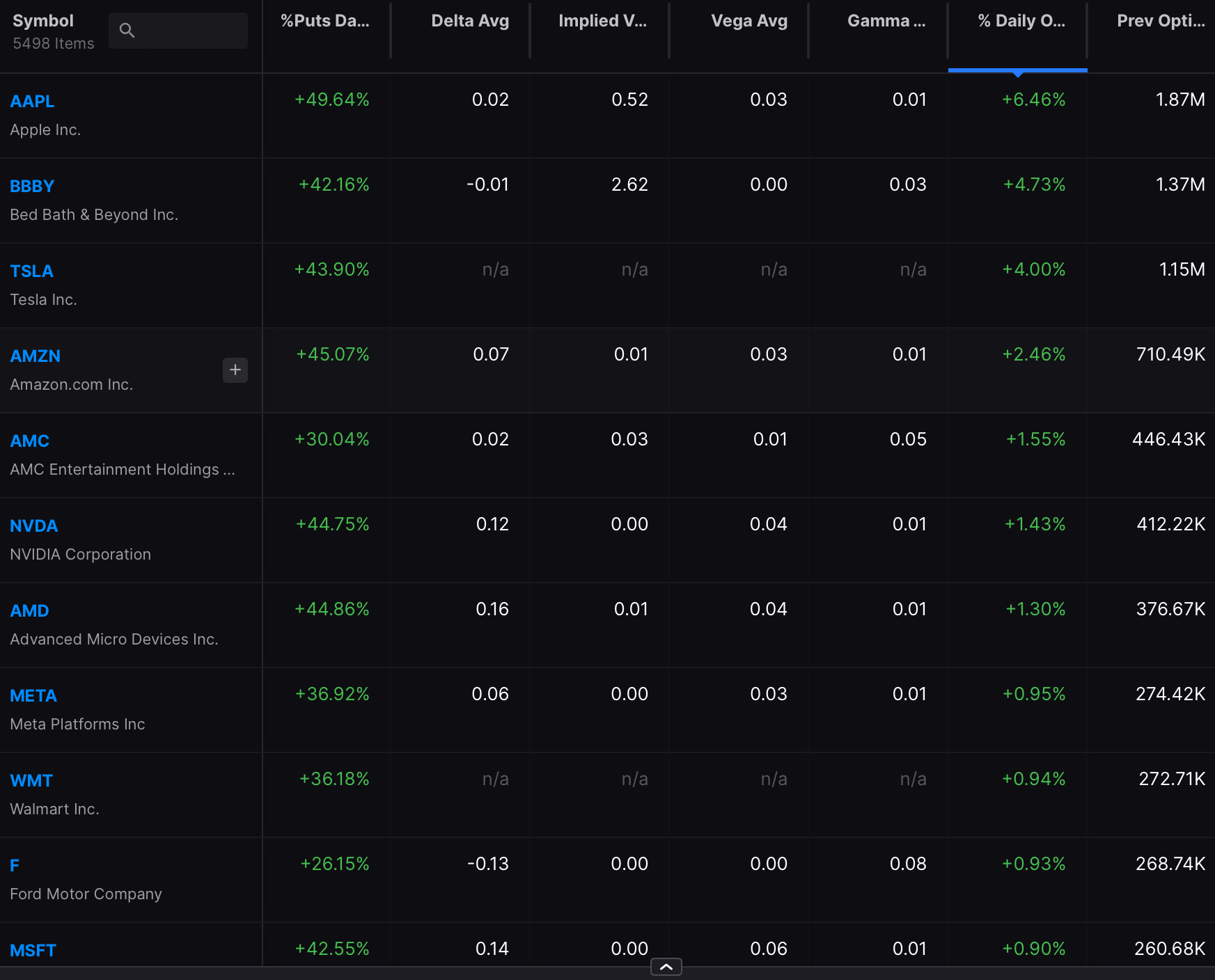Click AMZN daily change +2.46%

click(x=1033, y=354)
